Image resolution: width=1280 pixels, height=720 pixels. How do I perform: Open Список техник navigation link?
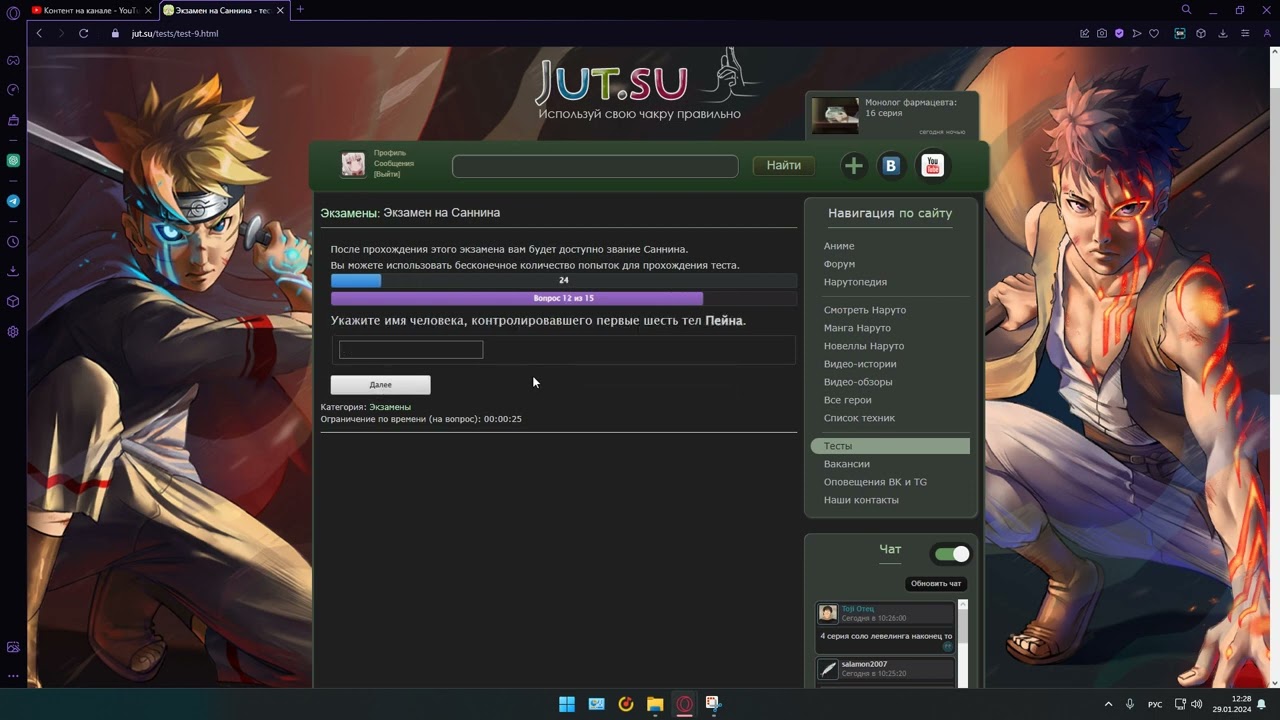pos(859,418)
